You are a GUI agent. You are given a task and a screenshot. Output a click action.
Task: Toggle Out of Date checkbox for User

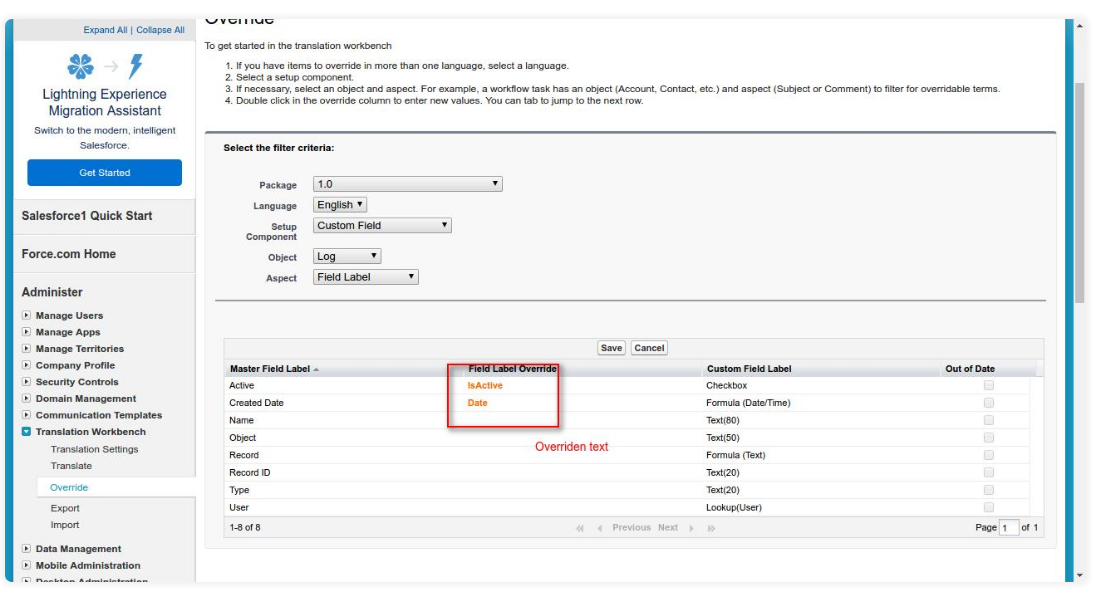tap(989, 507)
